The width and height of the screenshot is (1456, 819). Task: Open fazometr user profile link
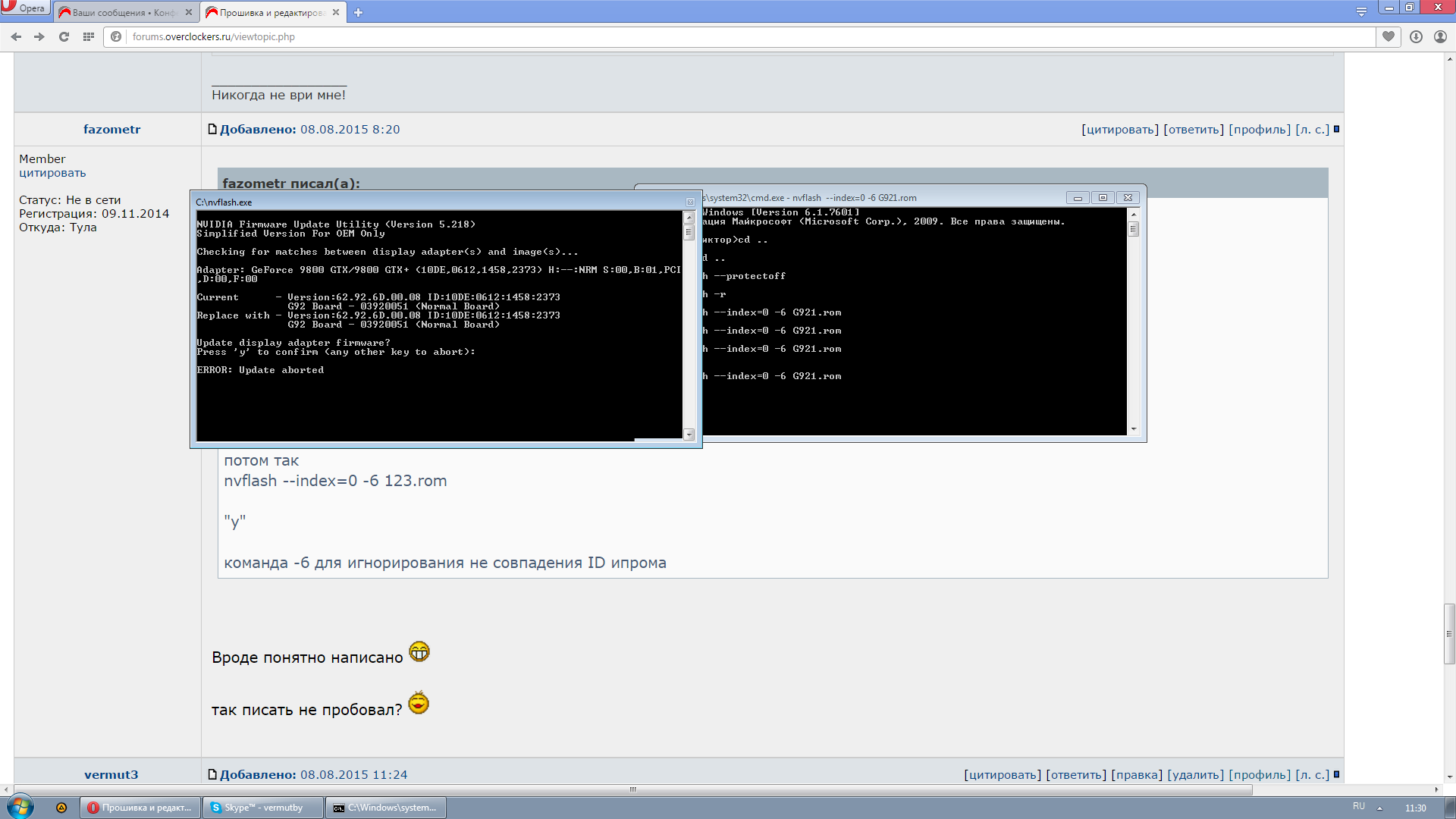pos(111,129)
